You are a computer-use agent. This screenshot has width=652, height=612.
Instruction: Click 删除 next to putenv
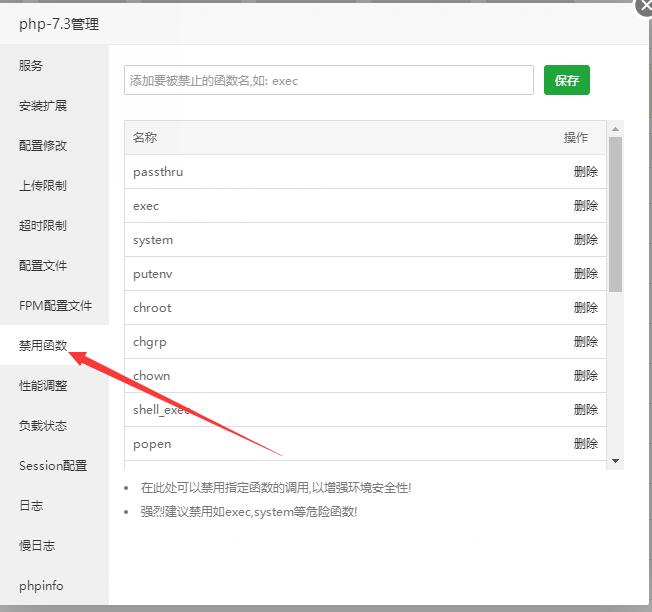pyautogui.click(x=585, y=274)
